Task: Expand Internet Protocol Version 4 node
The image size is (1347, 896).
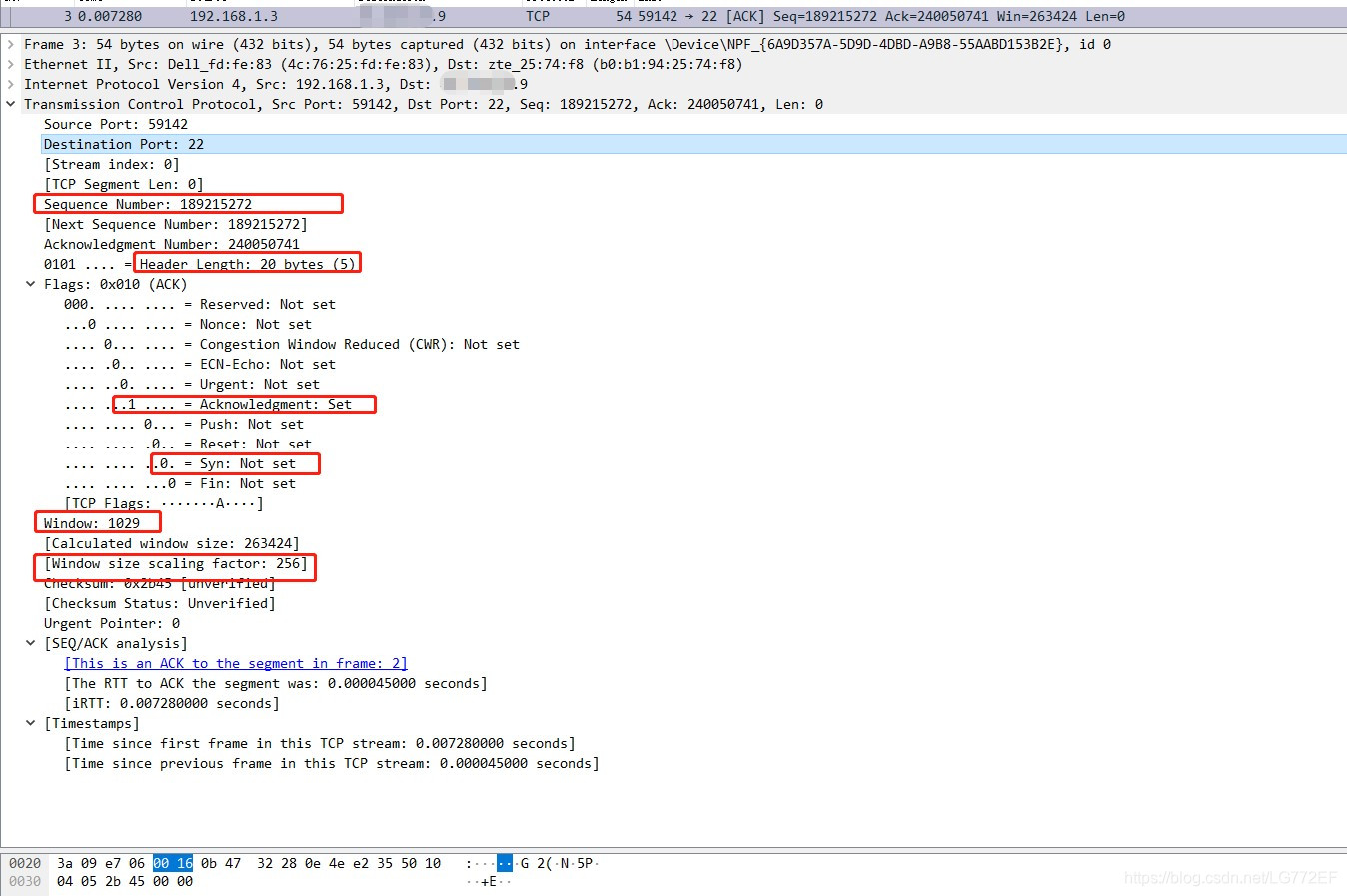Action: click(x=11, y=84)
